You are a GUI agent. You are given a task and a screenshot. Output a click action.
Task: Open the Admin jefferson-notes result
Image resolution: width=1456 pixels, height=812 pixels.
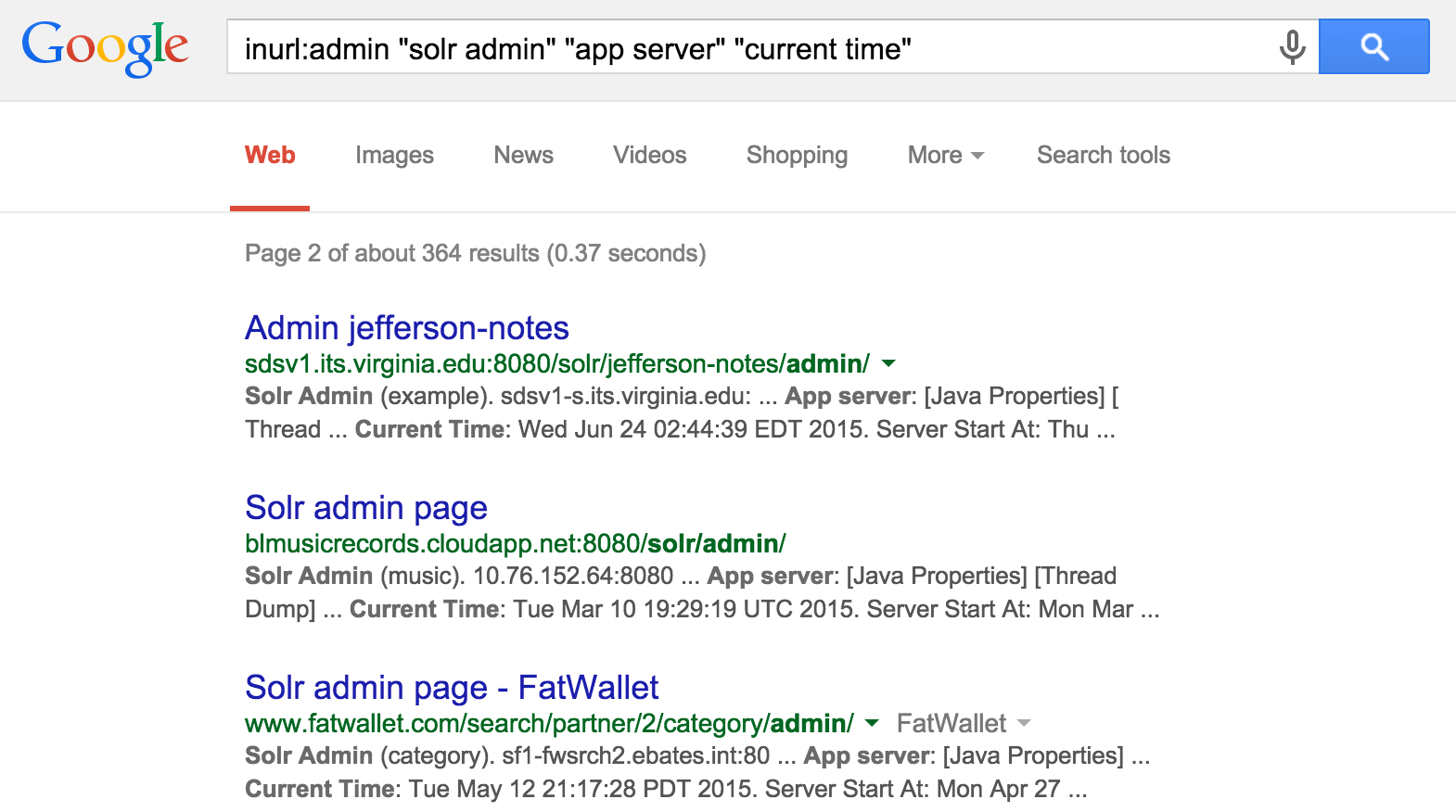[407, 328]
